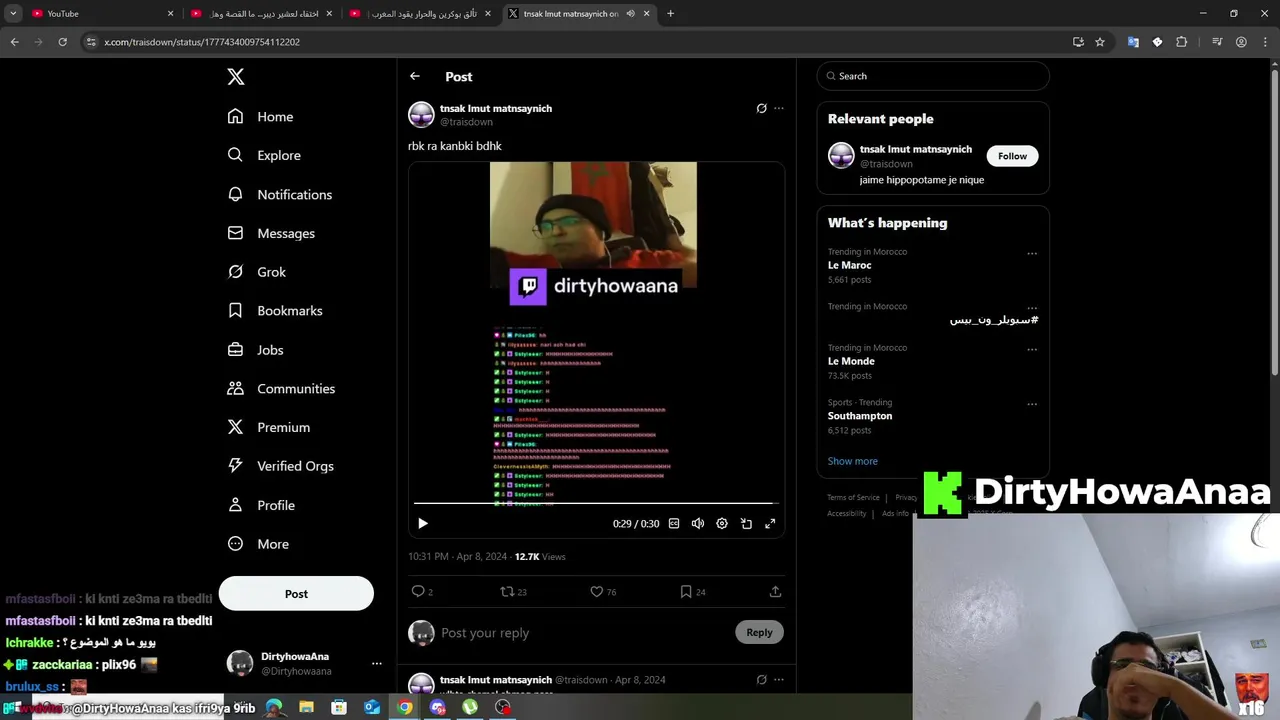
Task: Open Chrome three-dot menu
Action: coord(1265,42)
